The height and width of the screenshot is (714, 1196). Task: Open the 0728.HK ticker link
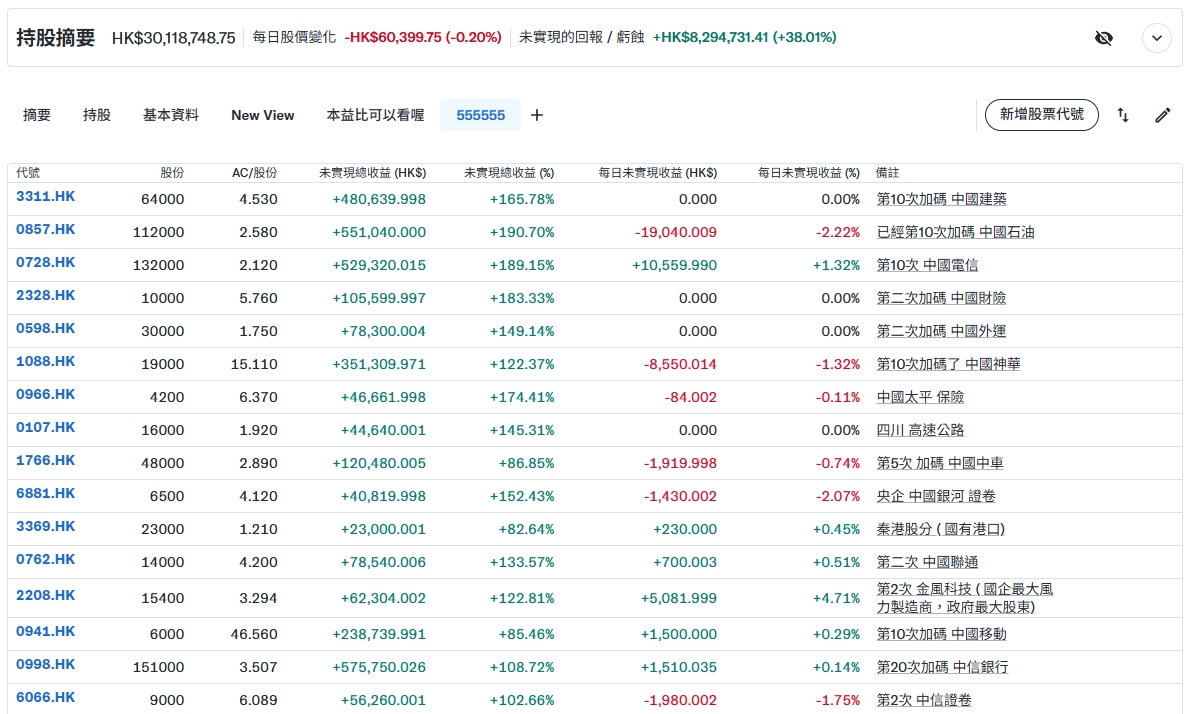(46, 262)
